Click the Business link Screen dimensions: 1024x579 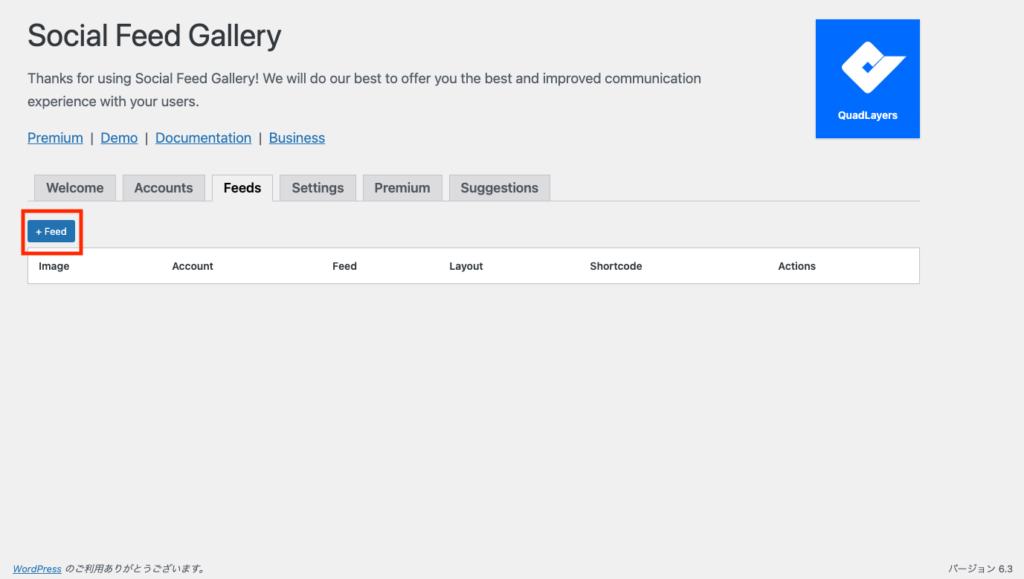point(297,138)
